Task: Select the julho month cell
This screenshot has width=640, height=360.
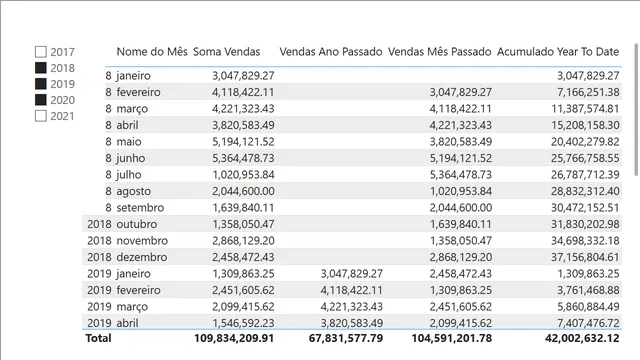Action: coord(129,175)
